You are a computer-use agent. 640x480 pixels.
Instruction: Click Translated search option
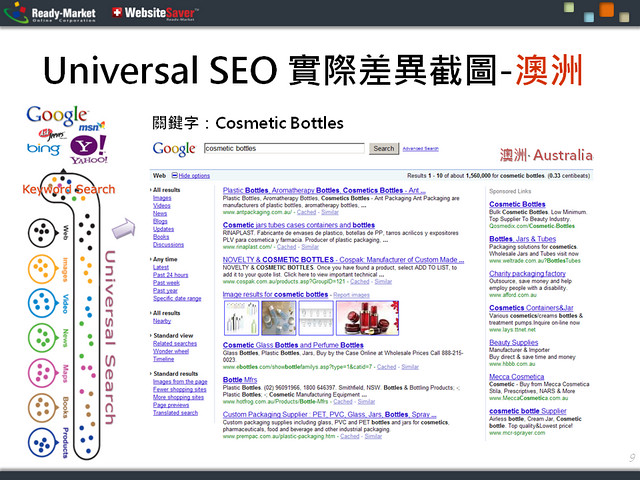[175, 413]
